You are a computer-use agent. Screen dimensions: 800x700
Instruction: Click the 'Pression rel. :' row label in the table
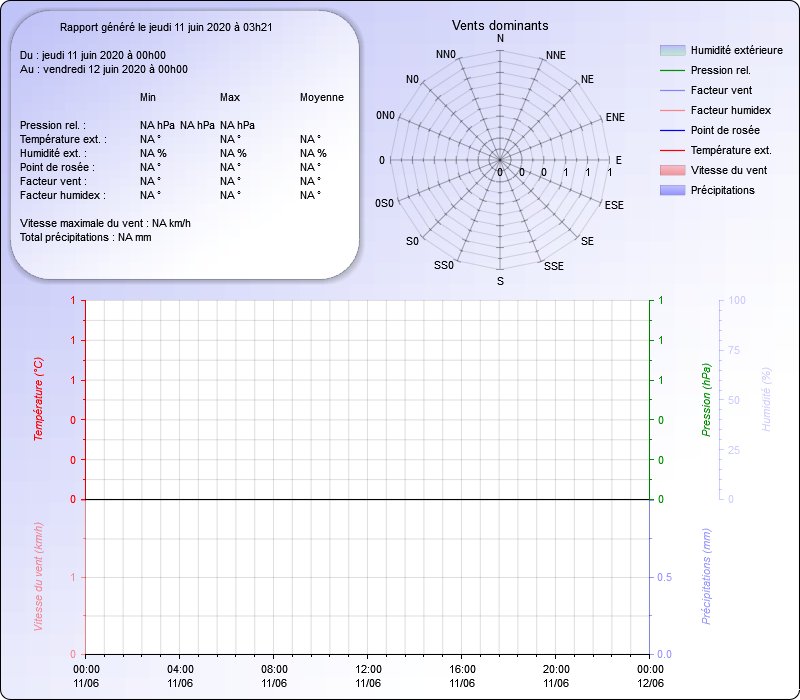click(53, 126)
